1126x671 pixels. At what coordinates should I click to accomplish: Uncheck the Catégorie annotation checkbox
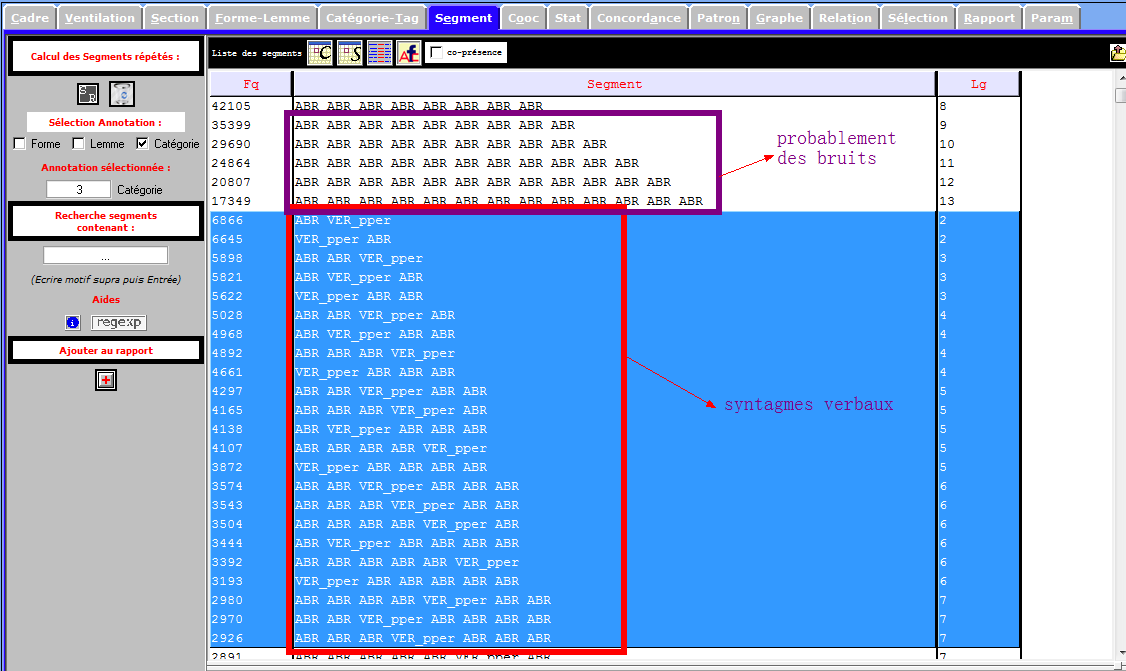[142, 144]
